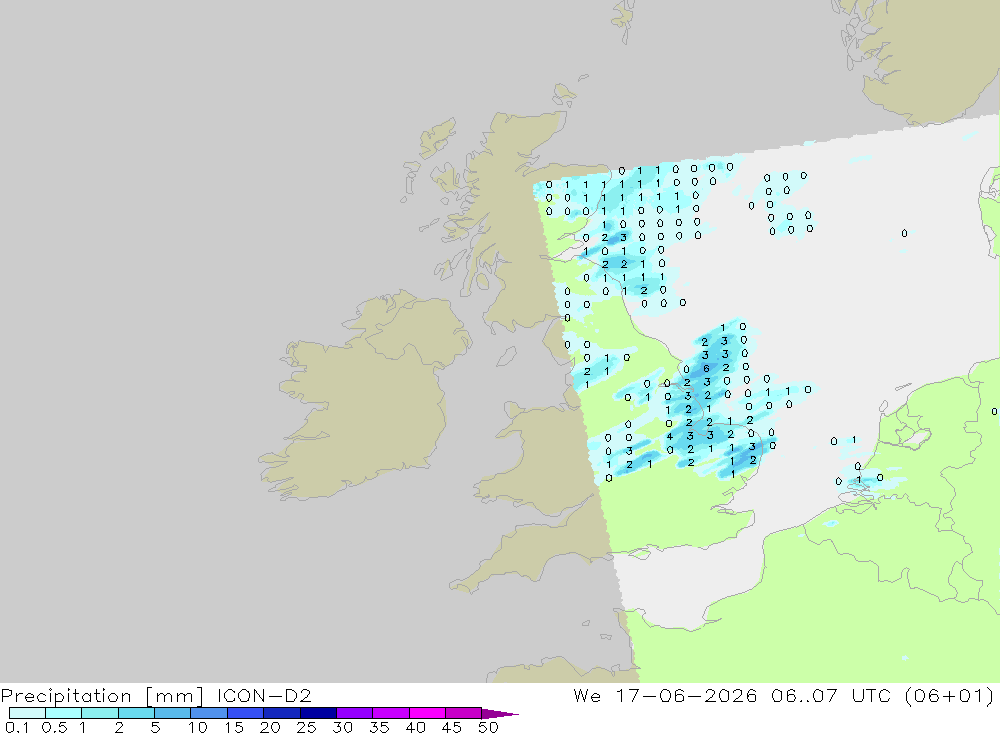This screenshot has width=1000, height=733.
Task: Select the legend swatch between 5 and 10
Action: pos(172,713)
